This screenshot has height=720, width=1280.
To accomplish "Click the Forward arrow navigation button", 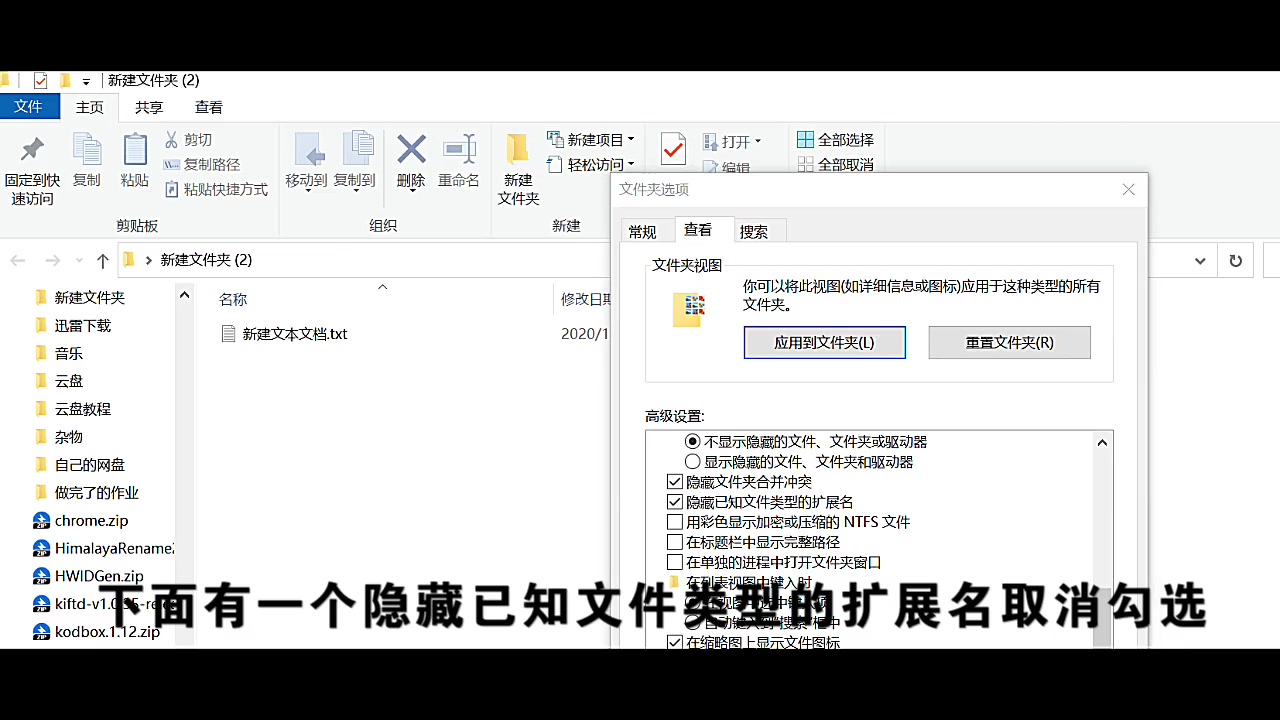I will click(53, 260).
